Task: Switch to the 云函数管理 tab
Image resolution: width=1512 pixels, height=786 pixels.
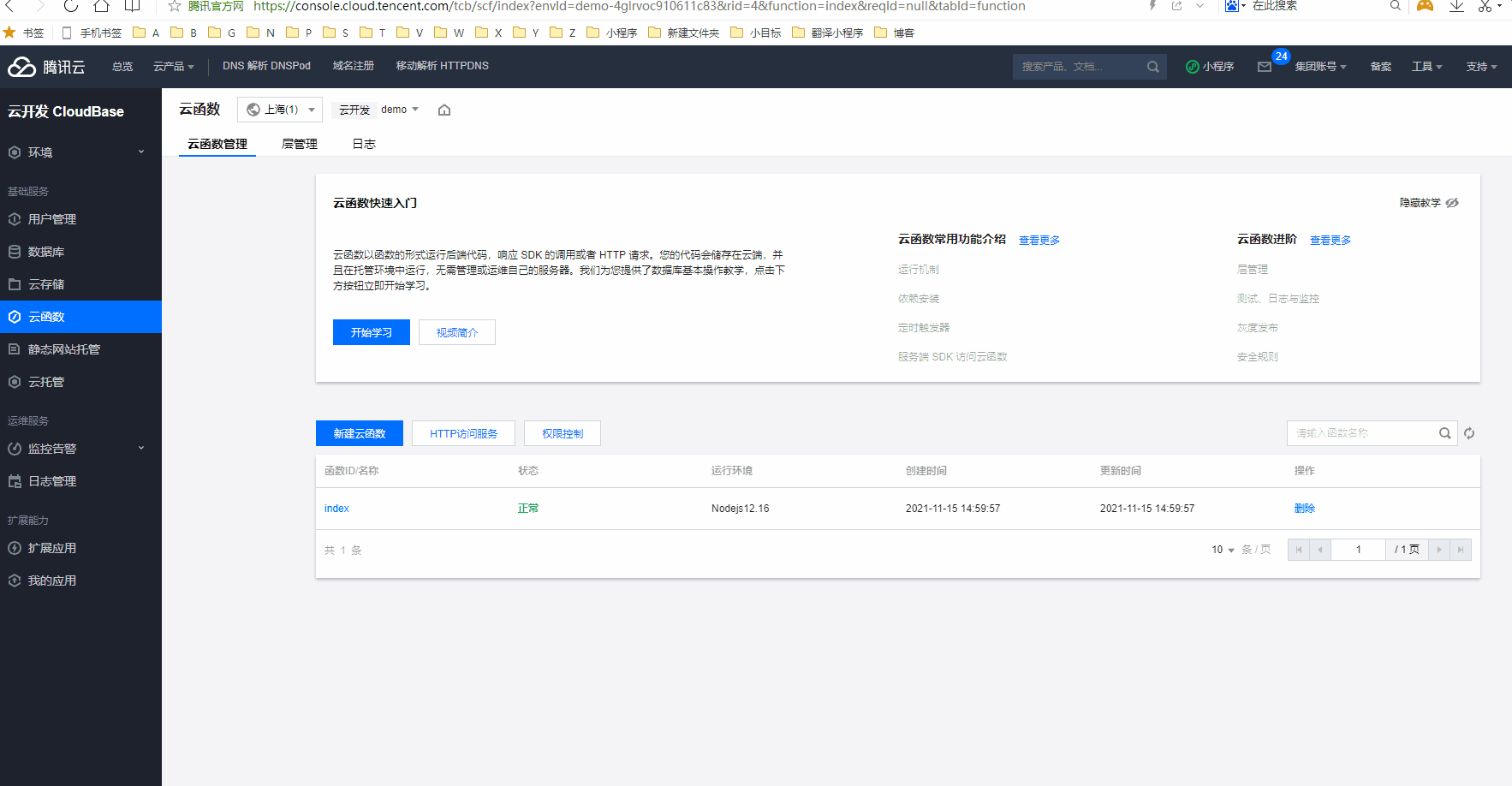Action: pos(217,144)
